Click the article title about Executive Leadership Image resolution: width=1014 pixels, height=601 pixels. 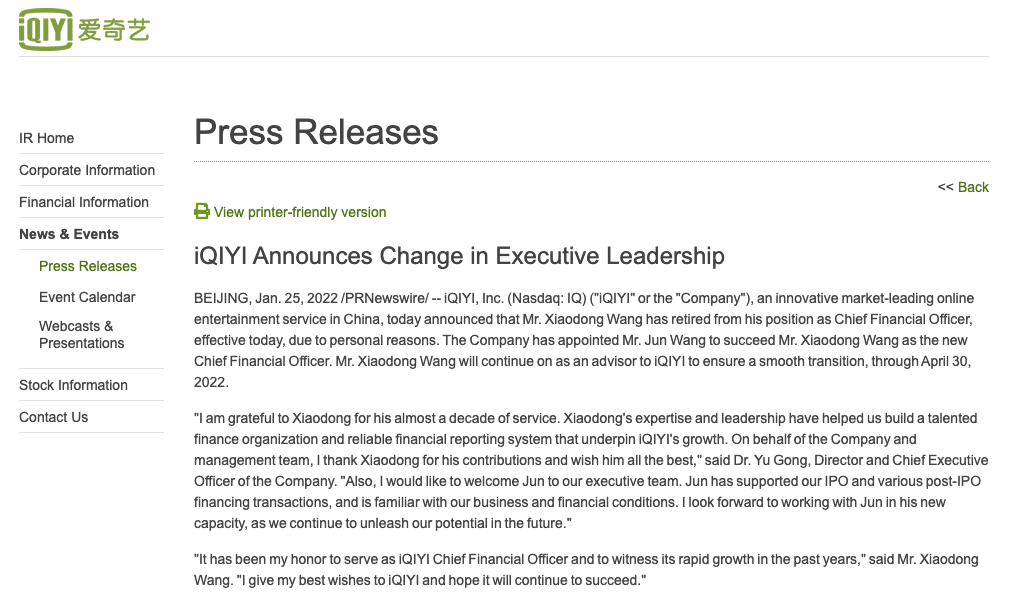[459, 256]
